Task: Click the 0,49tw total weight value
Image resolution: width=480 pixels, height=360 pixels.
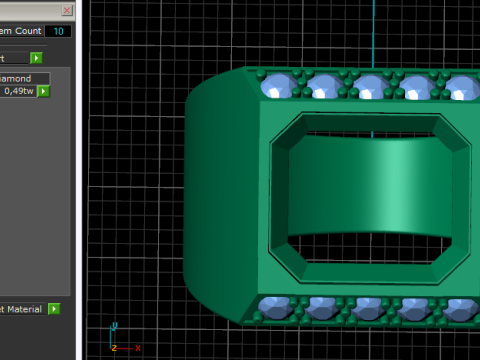Action: coord(18,91)
